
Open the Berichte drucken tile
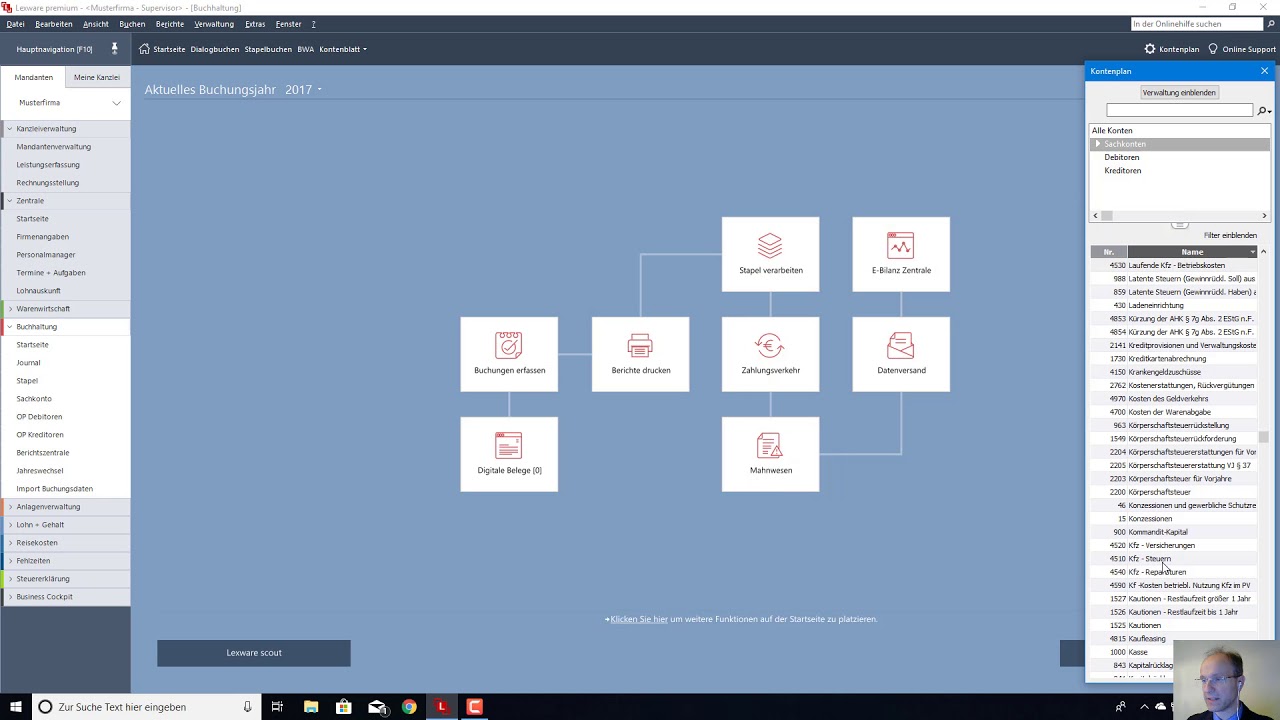640,354
